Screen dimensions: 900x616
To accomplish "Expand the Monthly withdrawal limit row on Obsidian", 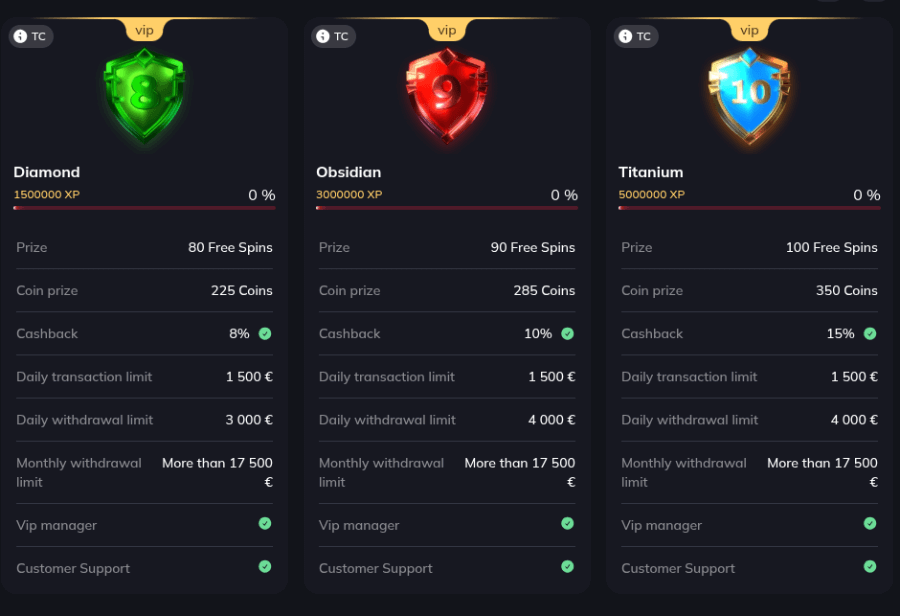I will click(447, 472).
